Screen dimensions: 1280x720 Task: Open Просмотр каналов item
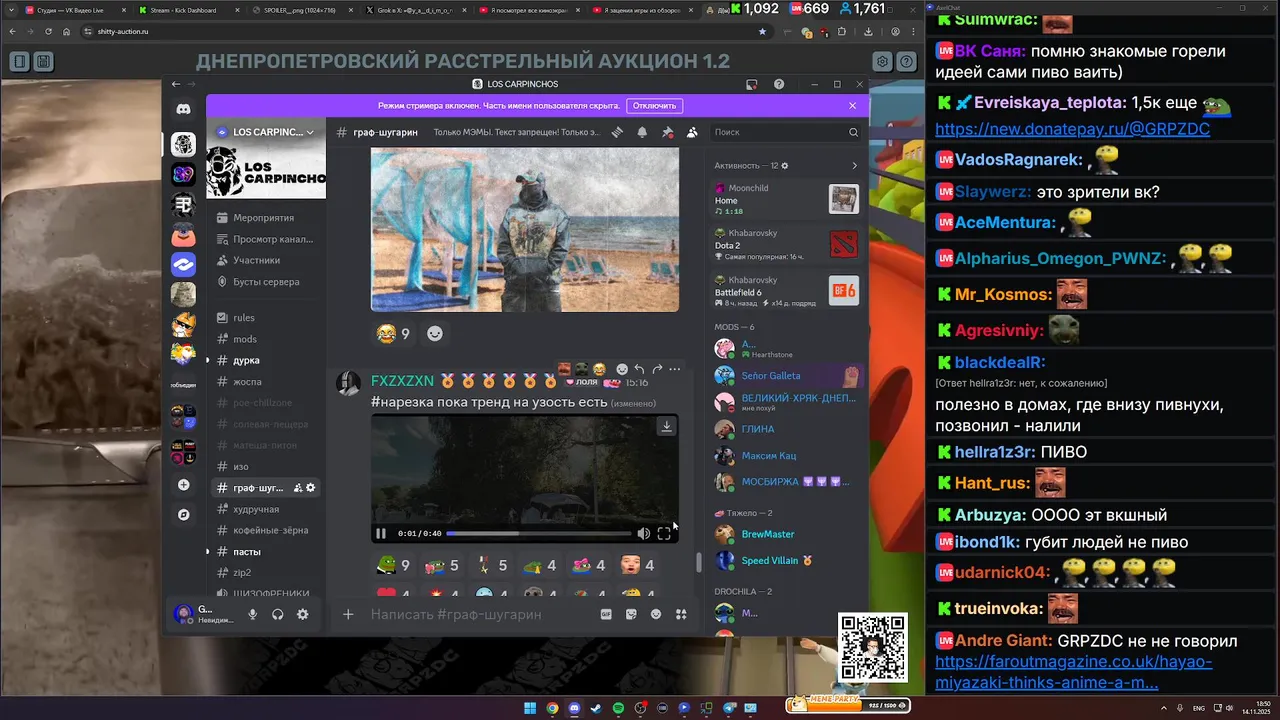[267, 239]
